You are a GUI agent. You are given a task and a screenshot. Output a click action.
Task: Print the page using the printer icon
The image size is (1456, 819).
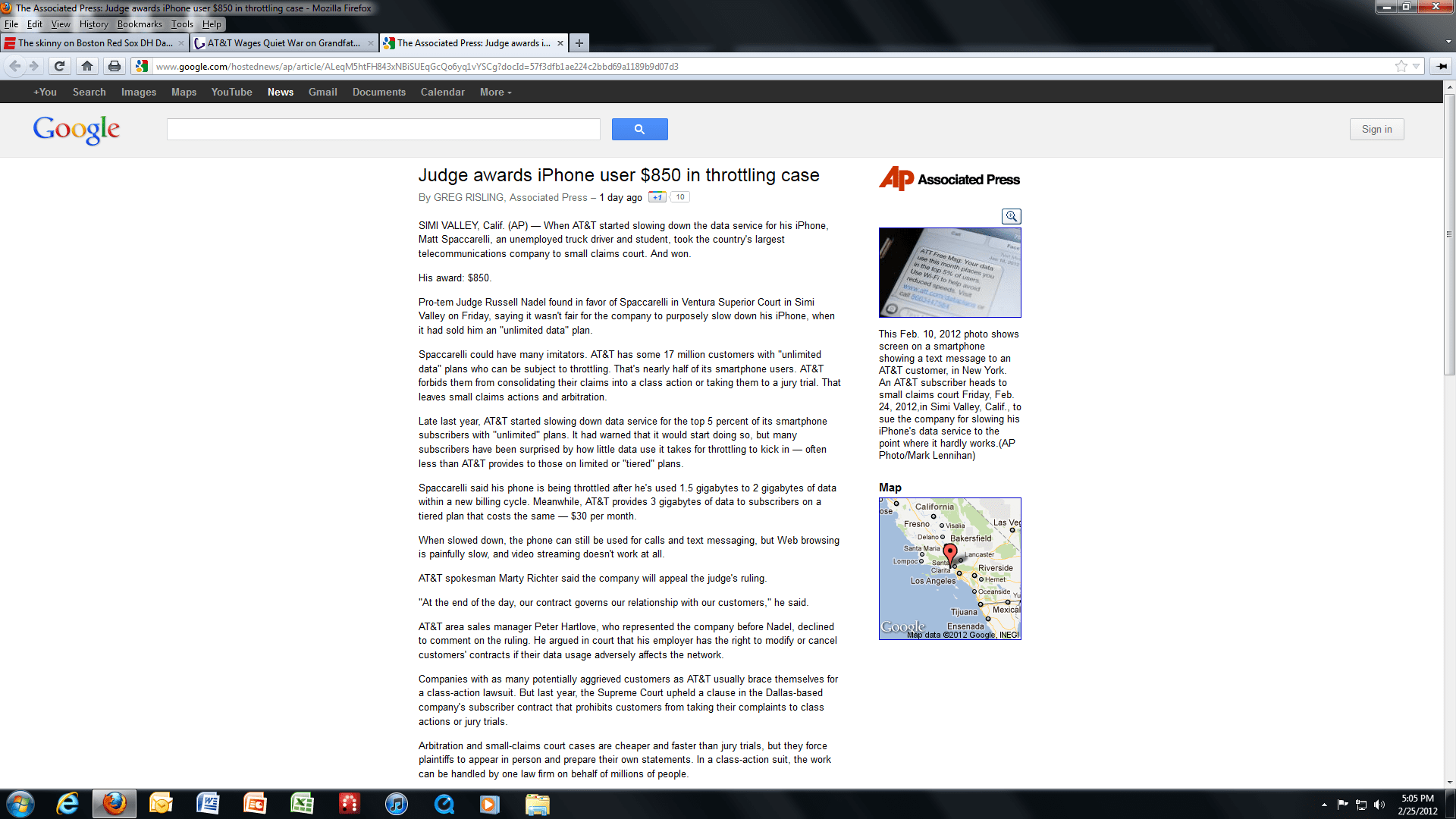(115, 66)
